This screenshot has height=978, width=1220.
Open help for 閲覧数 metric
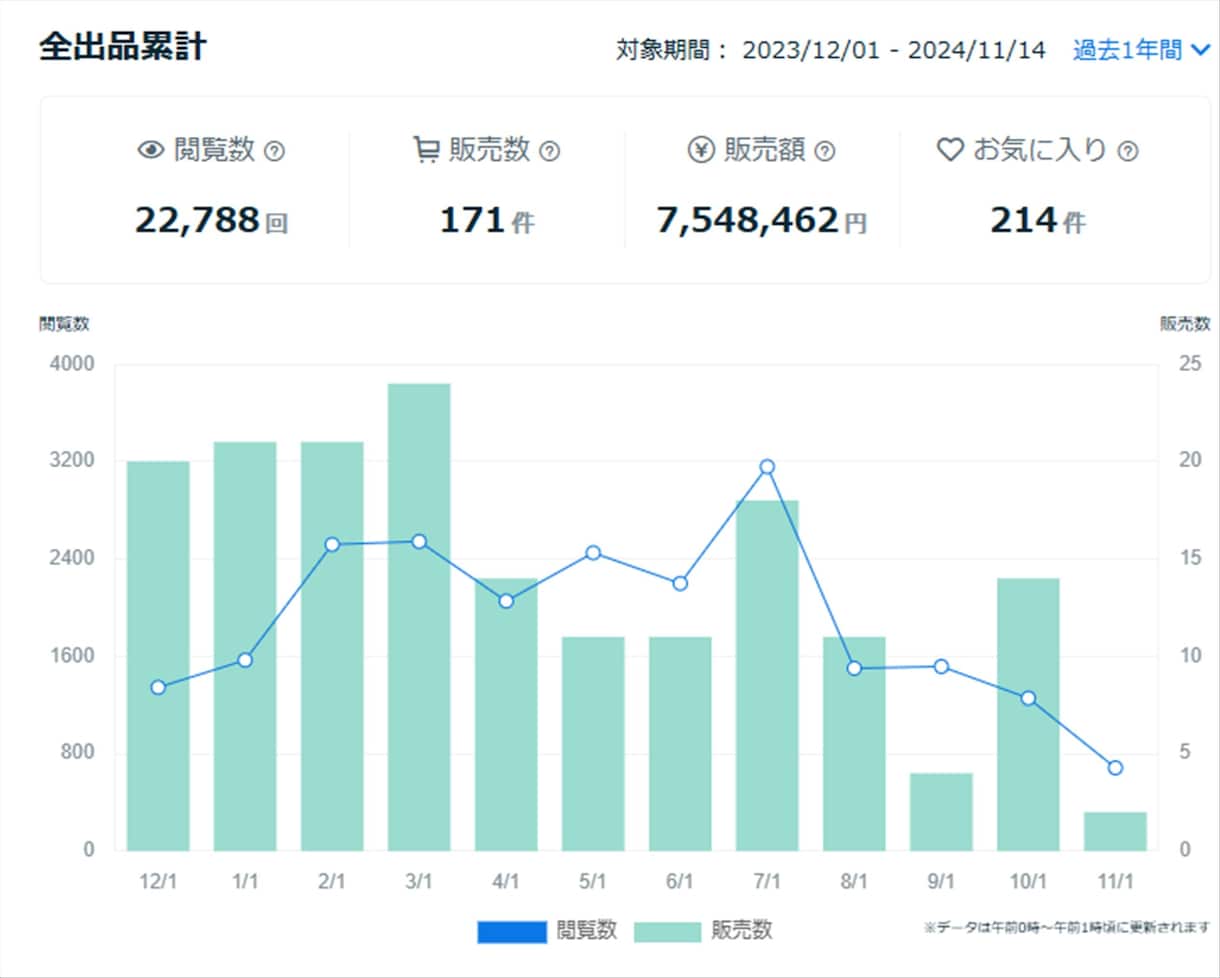pyautogui.click(x=275, y=152)
